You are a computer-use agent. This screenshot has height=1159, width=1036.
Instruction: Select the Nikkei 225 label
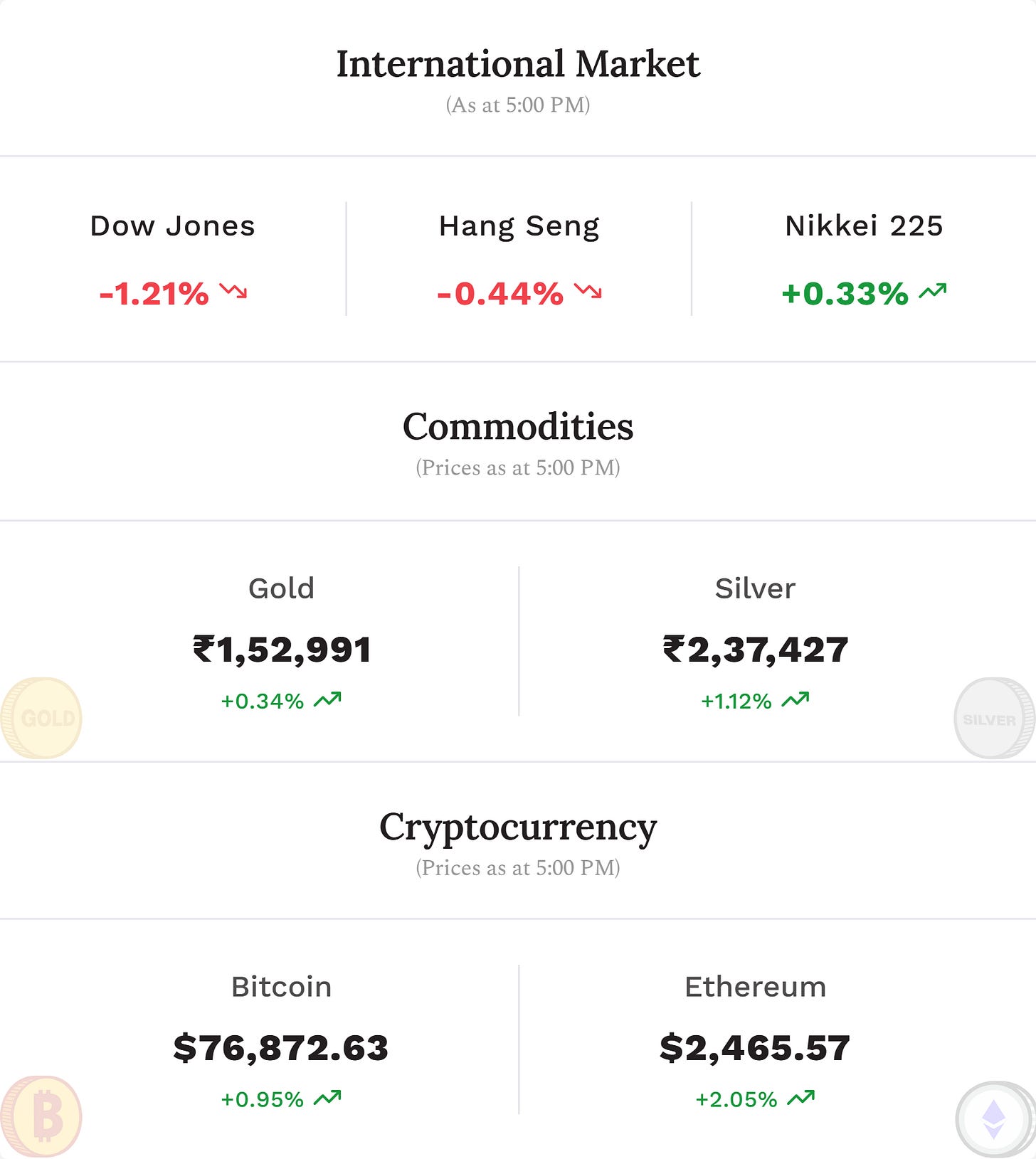pos(864,226)
